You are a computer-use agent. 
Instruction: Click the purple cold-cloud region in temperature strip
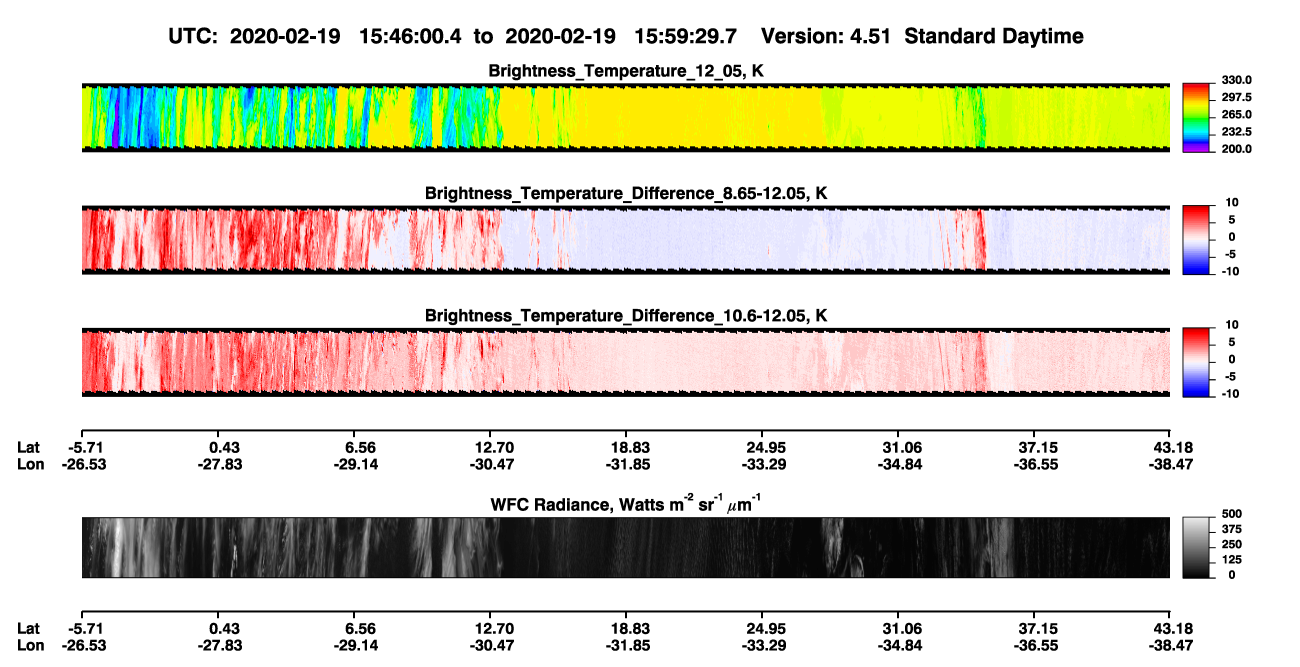coord(115,135)
